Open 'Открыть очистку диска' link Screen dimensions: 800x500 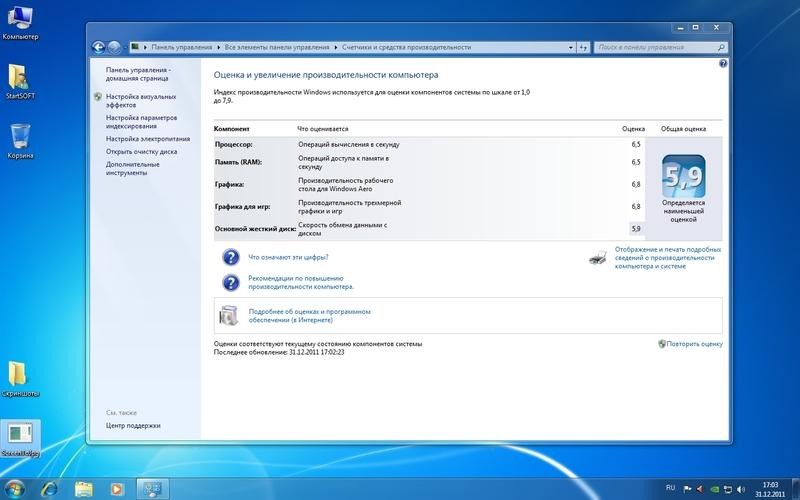141,152
